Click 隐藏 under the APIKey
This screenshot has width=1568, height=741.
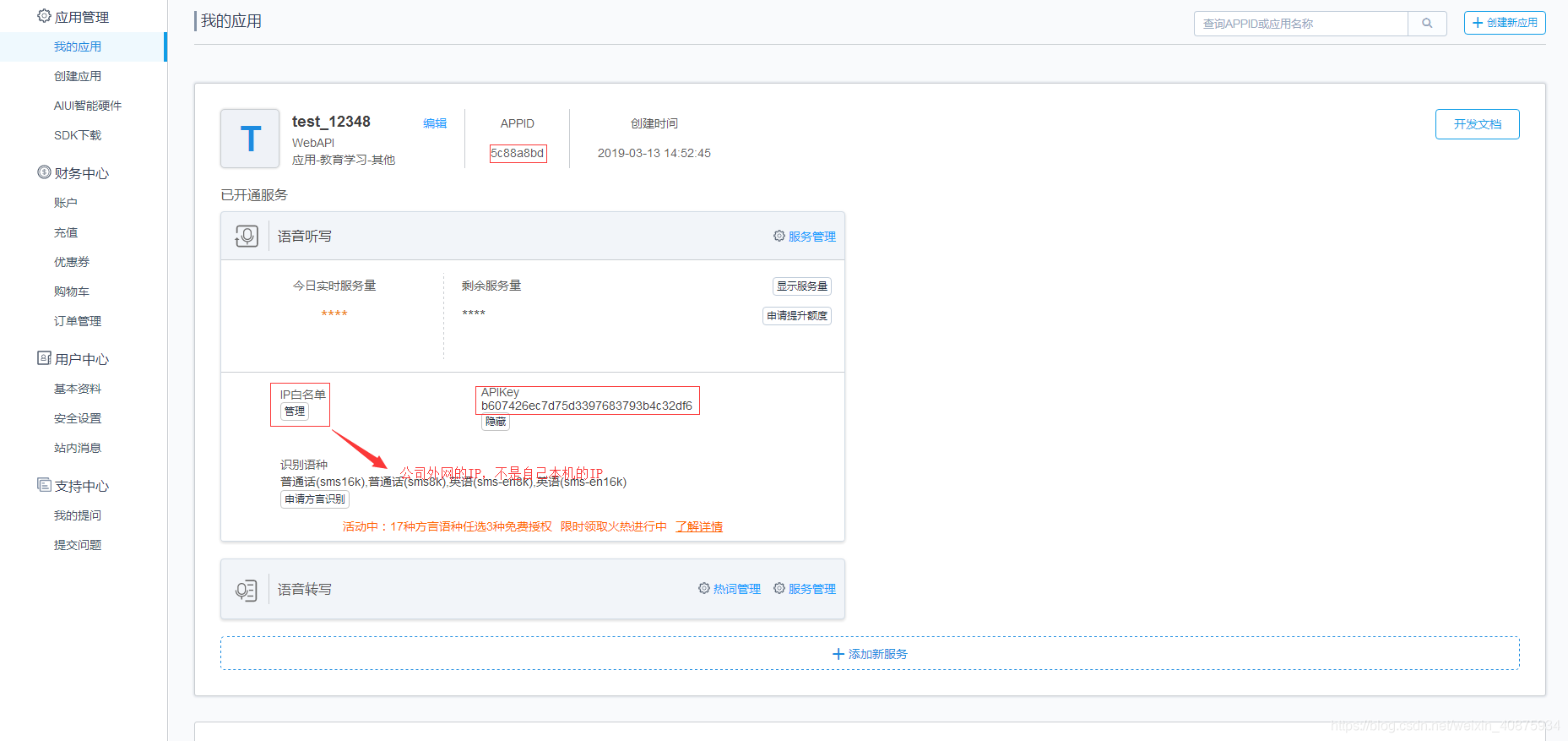click(x=496, y=422)
